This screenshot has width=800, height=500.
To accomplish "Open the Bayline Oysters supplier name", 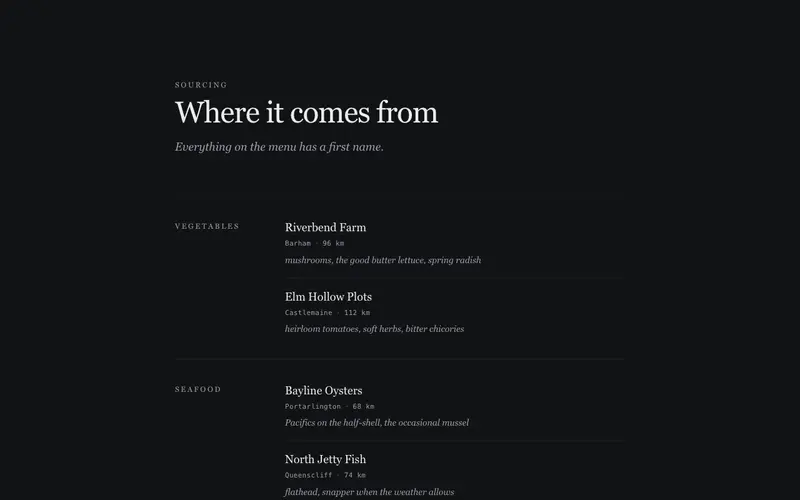I will (x=323, y=391).
